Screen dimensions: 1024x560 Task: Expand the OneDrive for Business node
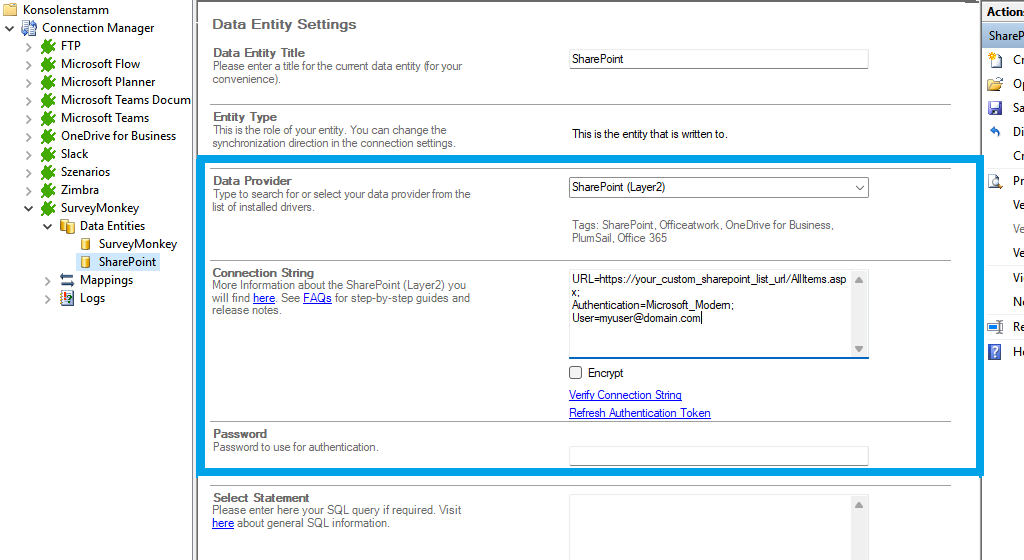pyautogui.click(x=29, y=137)
